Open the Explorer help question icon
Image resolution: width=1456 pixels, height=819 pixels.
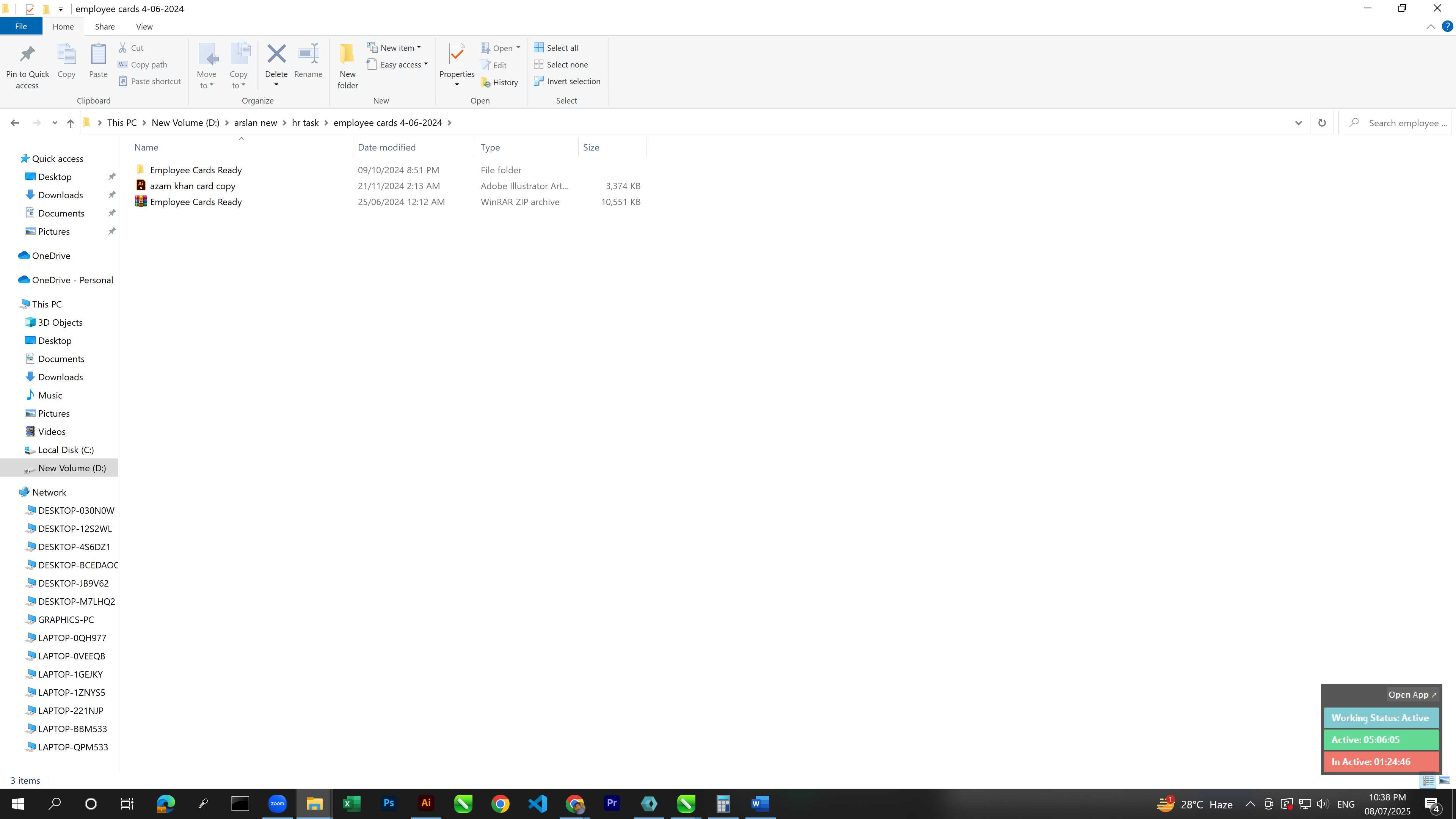[x=1448, y=26]
